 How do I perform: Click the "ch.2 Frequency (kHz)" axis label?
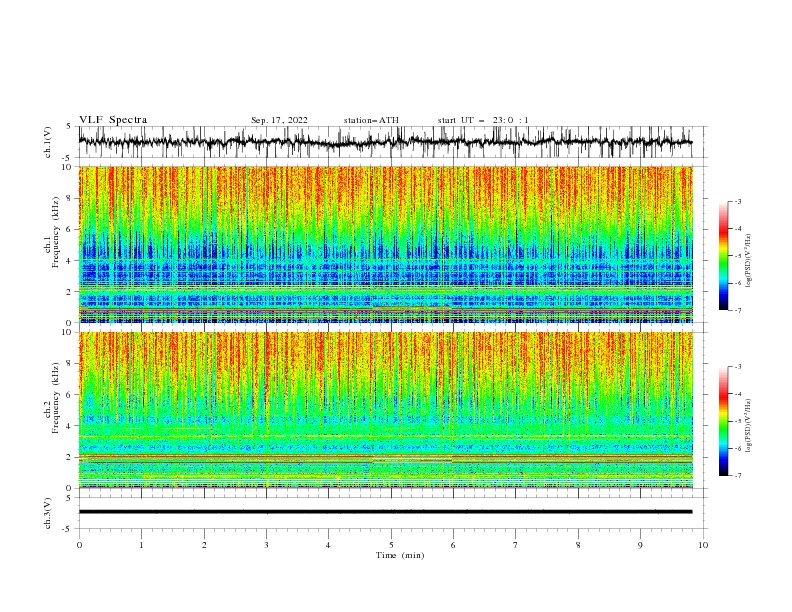point(52,397)
